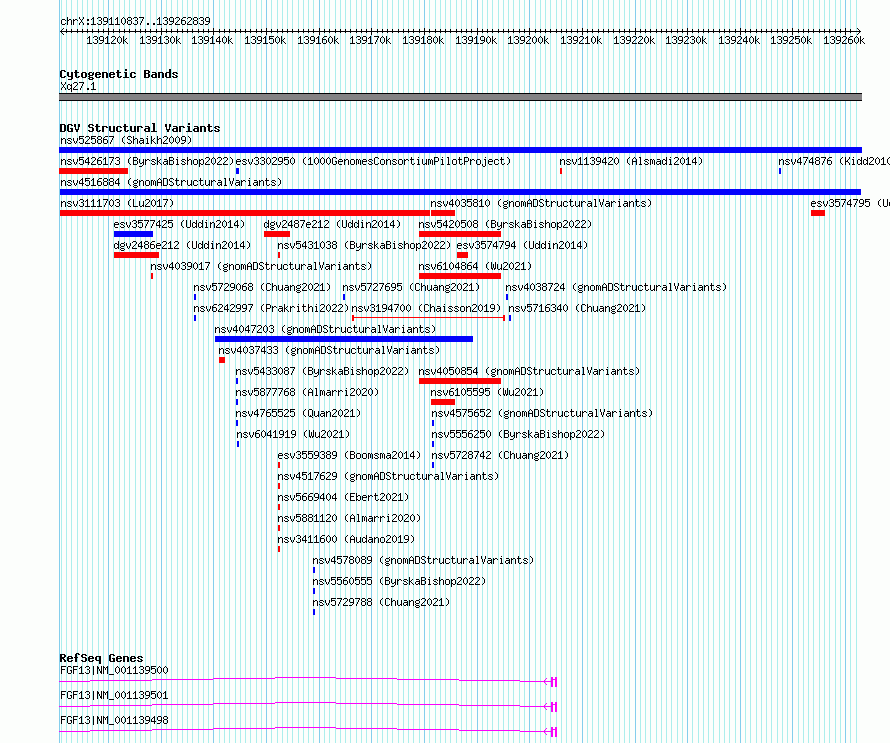This screenshot has width=890, height=743.
Task: Select nsv4047203 gnomADStructuralVariants label
Action: pos(325,329)
